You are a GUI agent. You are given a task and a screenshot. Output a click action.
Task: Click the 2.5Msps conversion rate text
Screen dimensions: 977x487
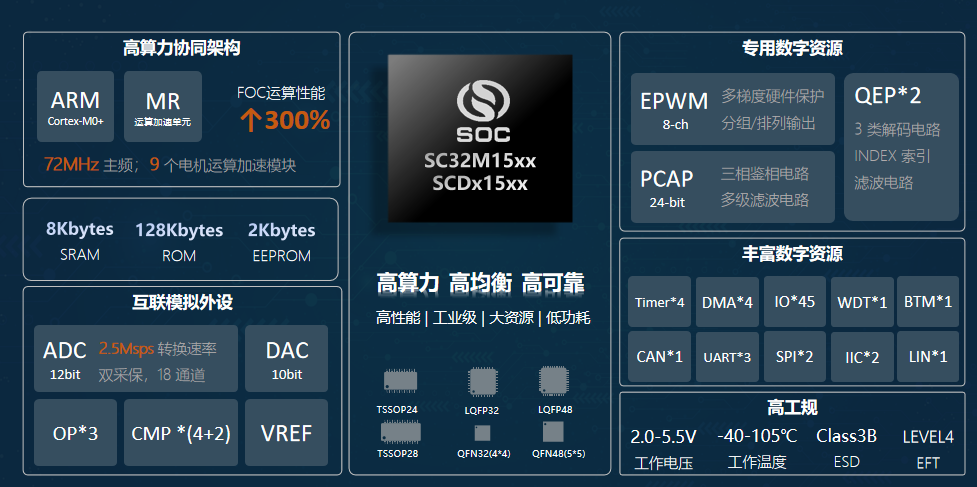126,349
